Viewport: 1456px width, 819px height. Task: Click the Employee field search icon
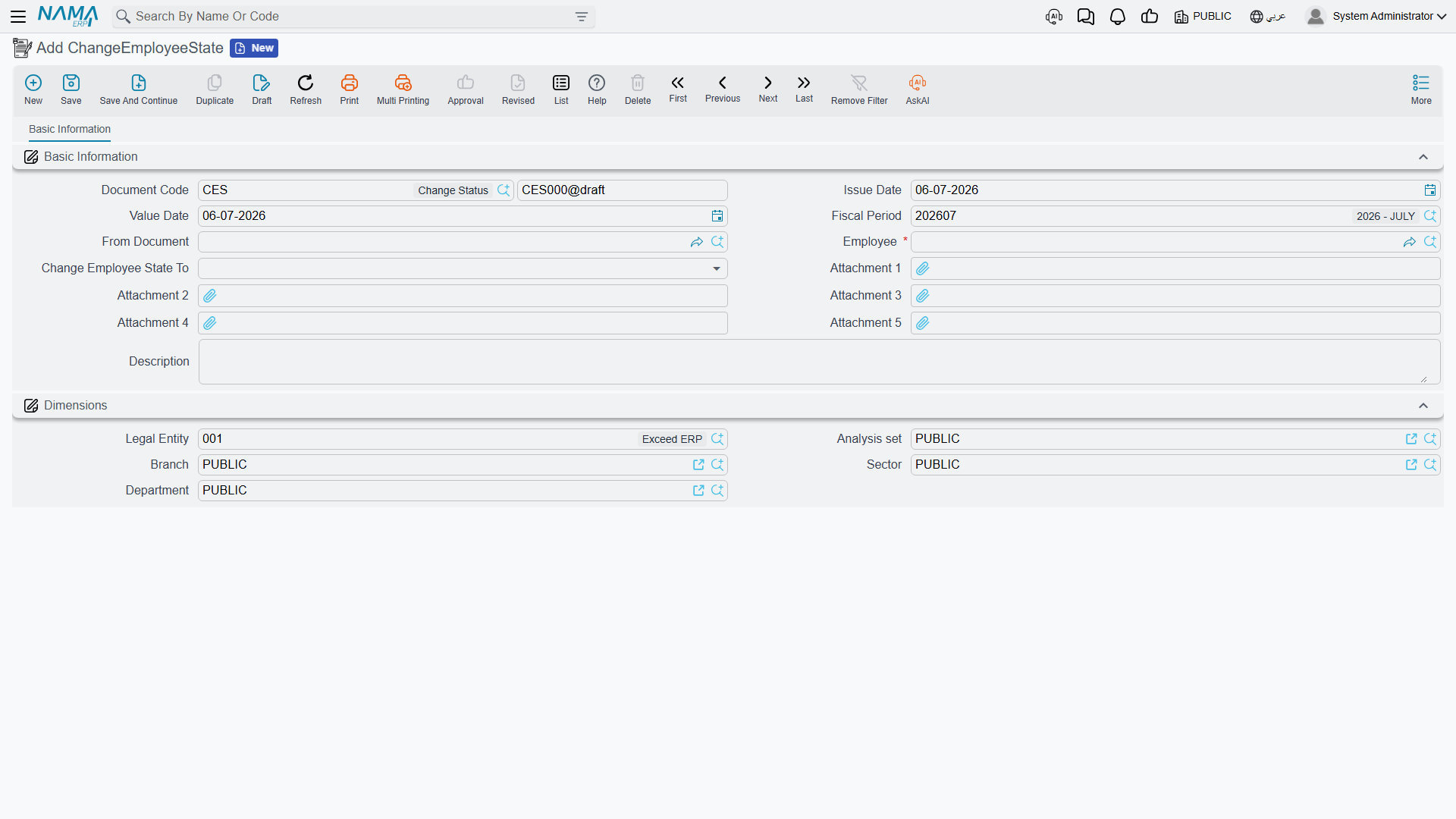pos(1429,242)
